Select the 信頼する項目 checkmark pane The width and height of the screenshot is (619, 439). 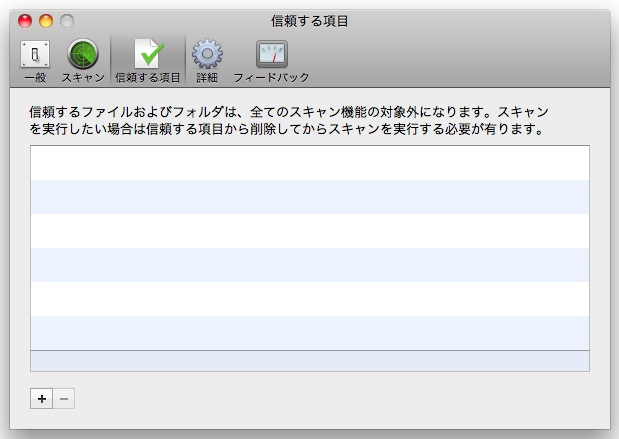(x=148, y=61)
